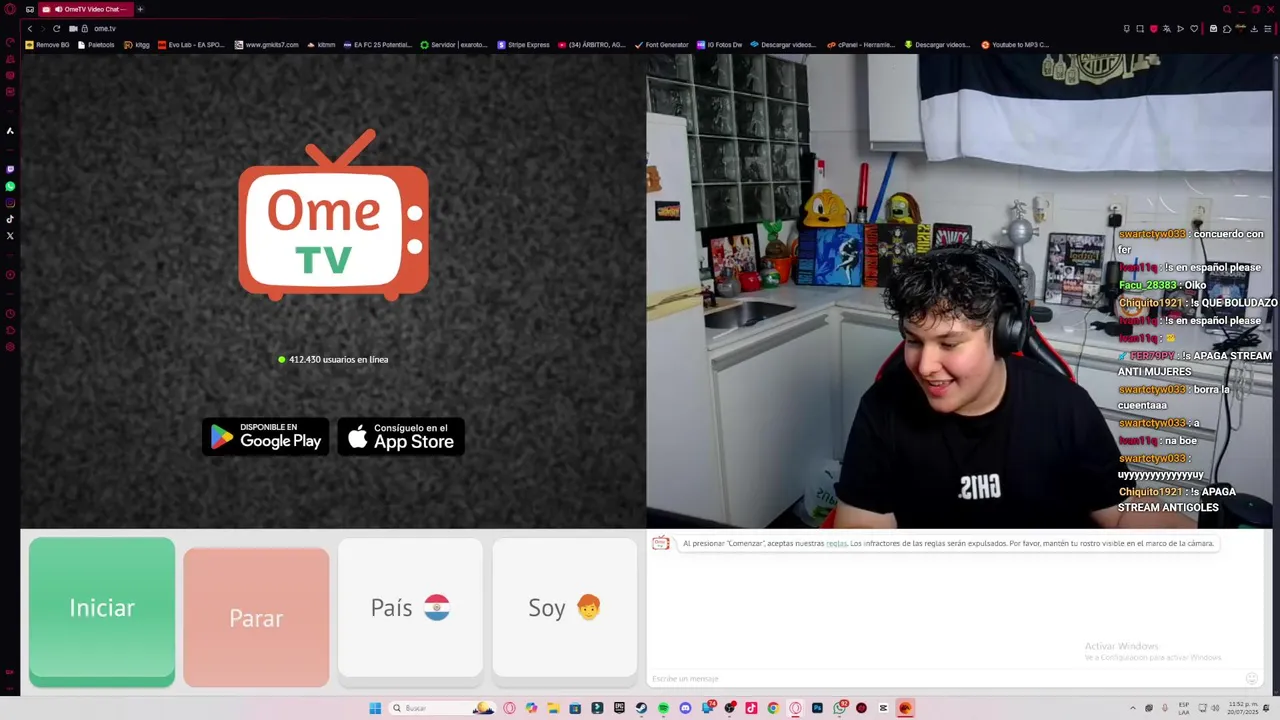The height and width of the screenshot is (720, 1280).
Task: Open the snapshot tool in the toolbar
Action: (1140, 28)
